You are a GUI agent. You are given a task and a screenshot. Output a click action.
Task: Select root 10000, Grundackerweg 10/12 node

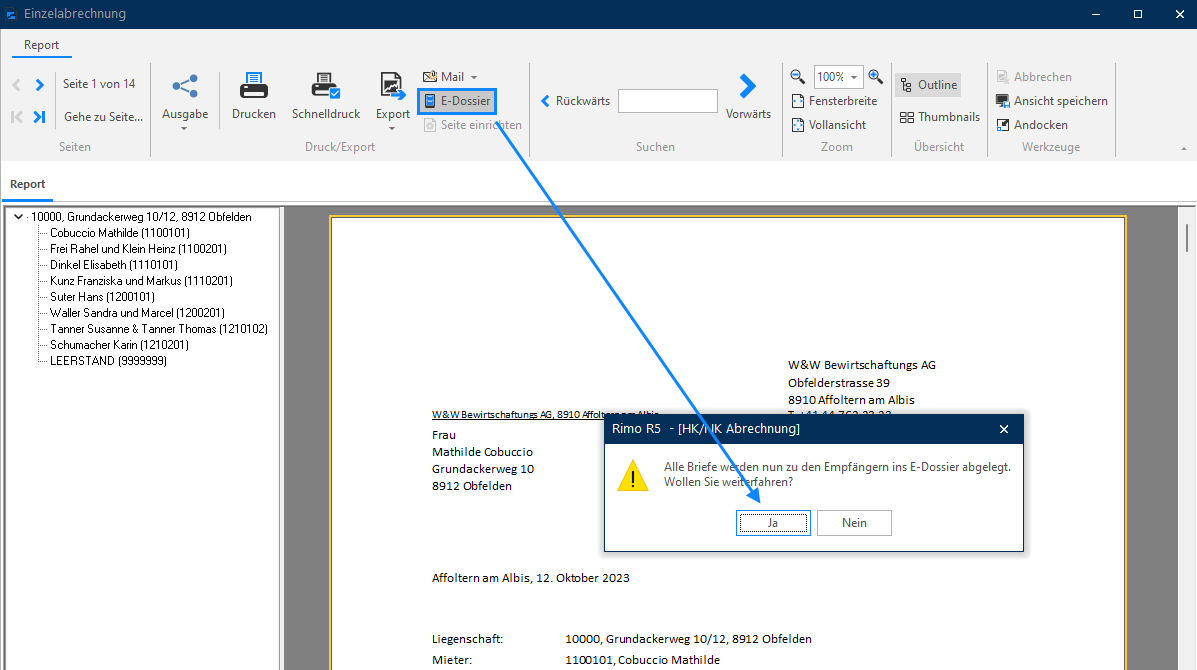point(141,217)
